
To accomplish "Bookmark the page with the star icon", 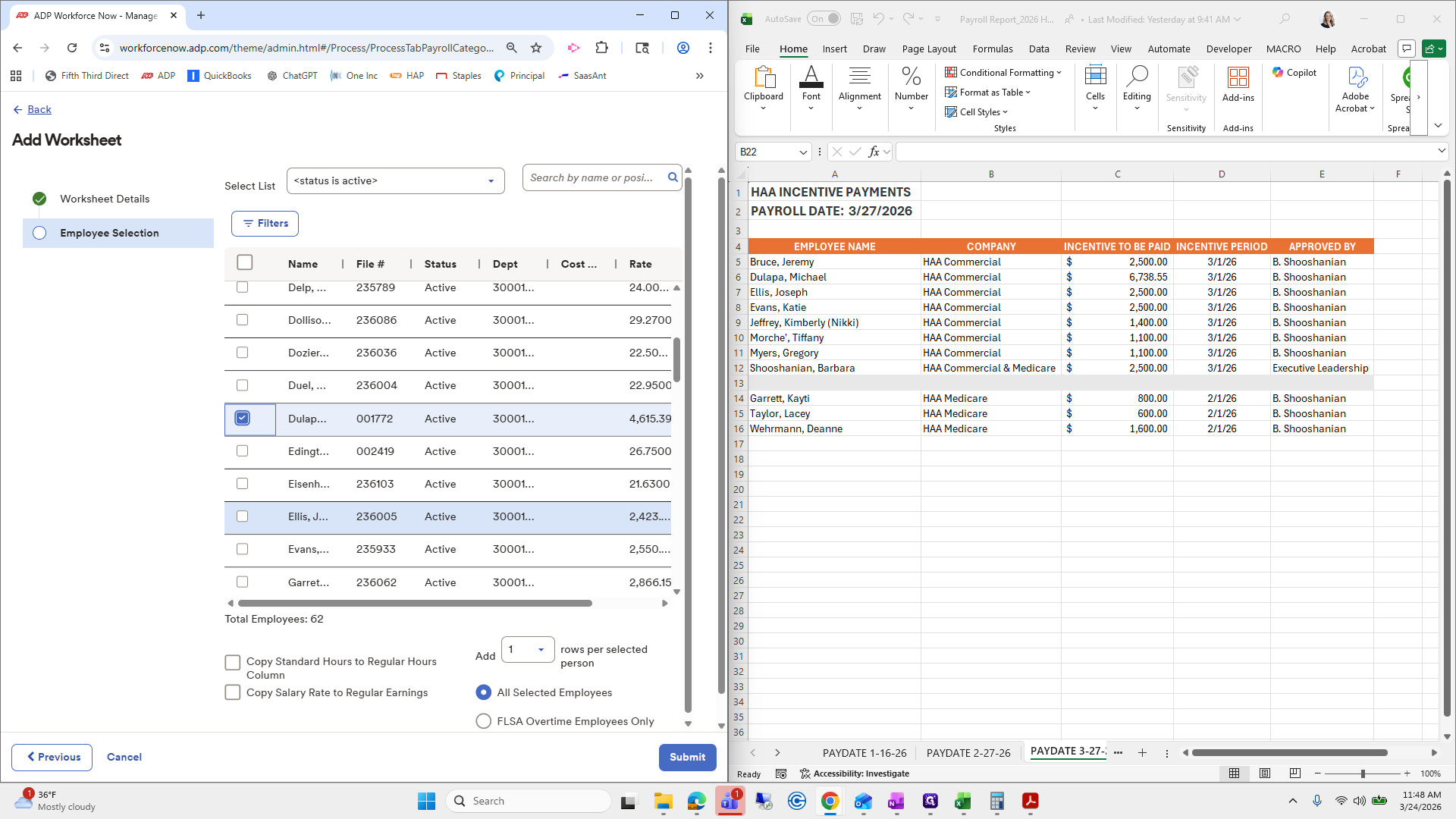I will coord(536,48).
